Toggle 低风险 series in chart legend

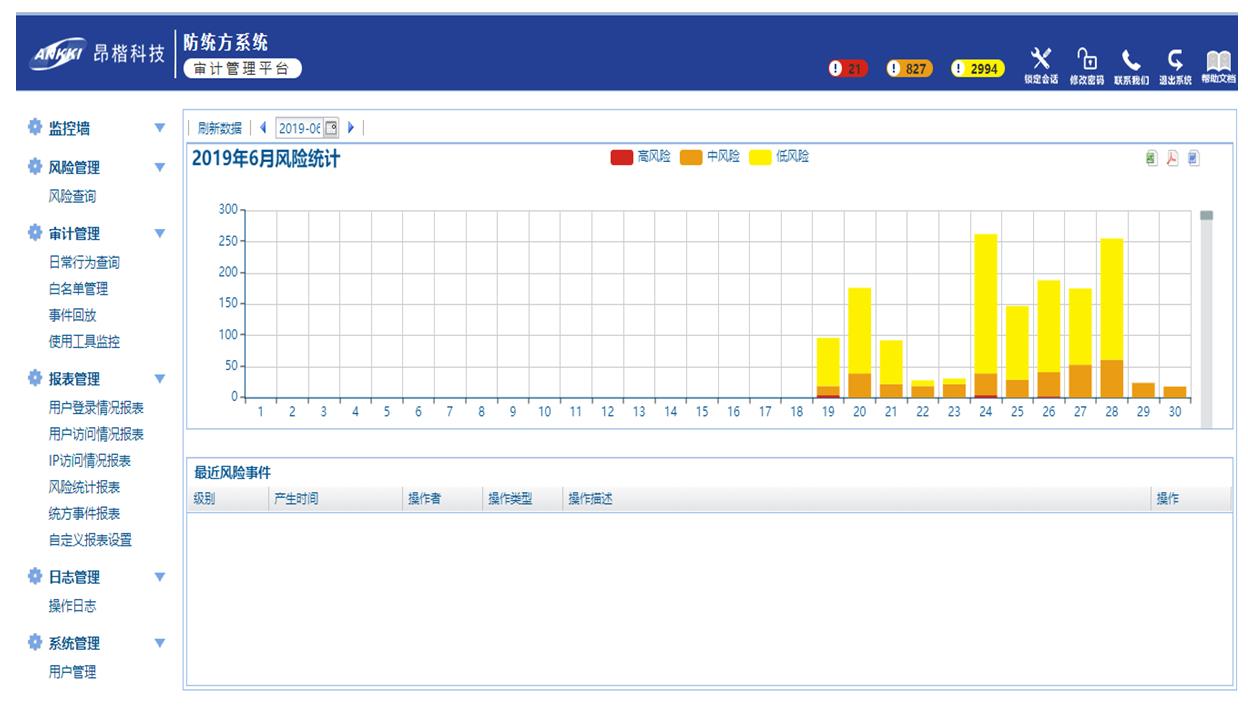pyautogui.click(x=779, y=157)
